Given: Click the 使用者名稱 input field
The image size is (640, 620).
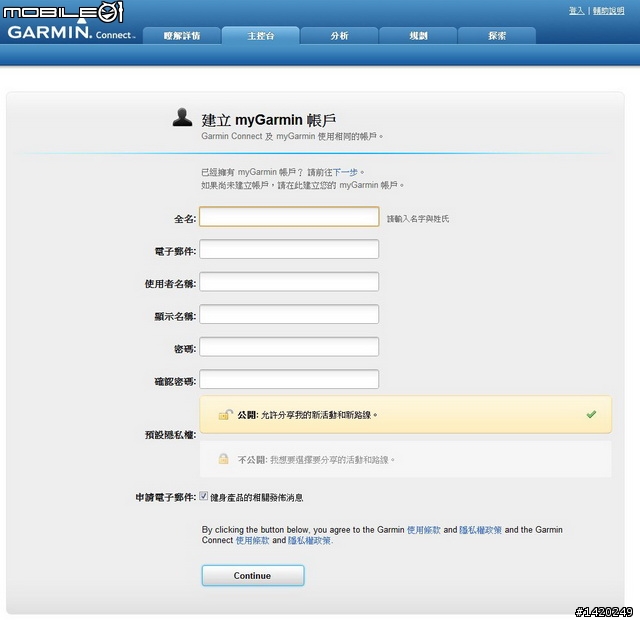Looking at the screenshot, I should point(289,282).
